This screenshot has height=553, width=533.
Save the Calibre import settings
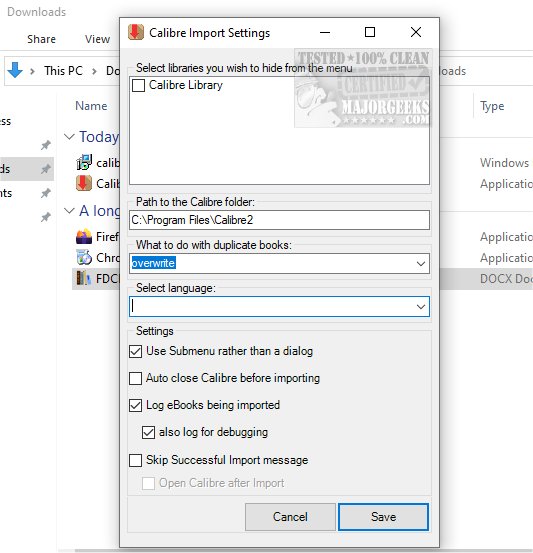383,517
